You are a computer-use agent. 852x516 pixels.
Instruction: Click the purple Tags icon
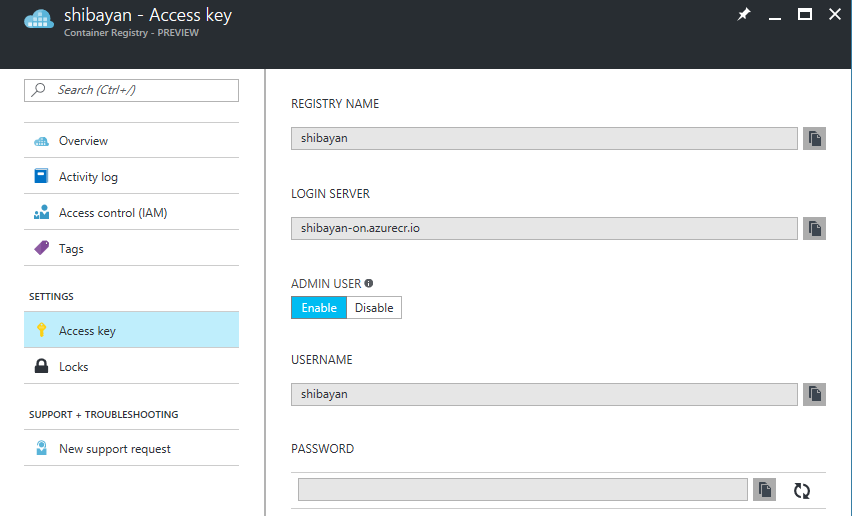tap(41, 248)
